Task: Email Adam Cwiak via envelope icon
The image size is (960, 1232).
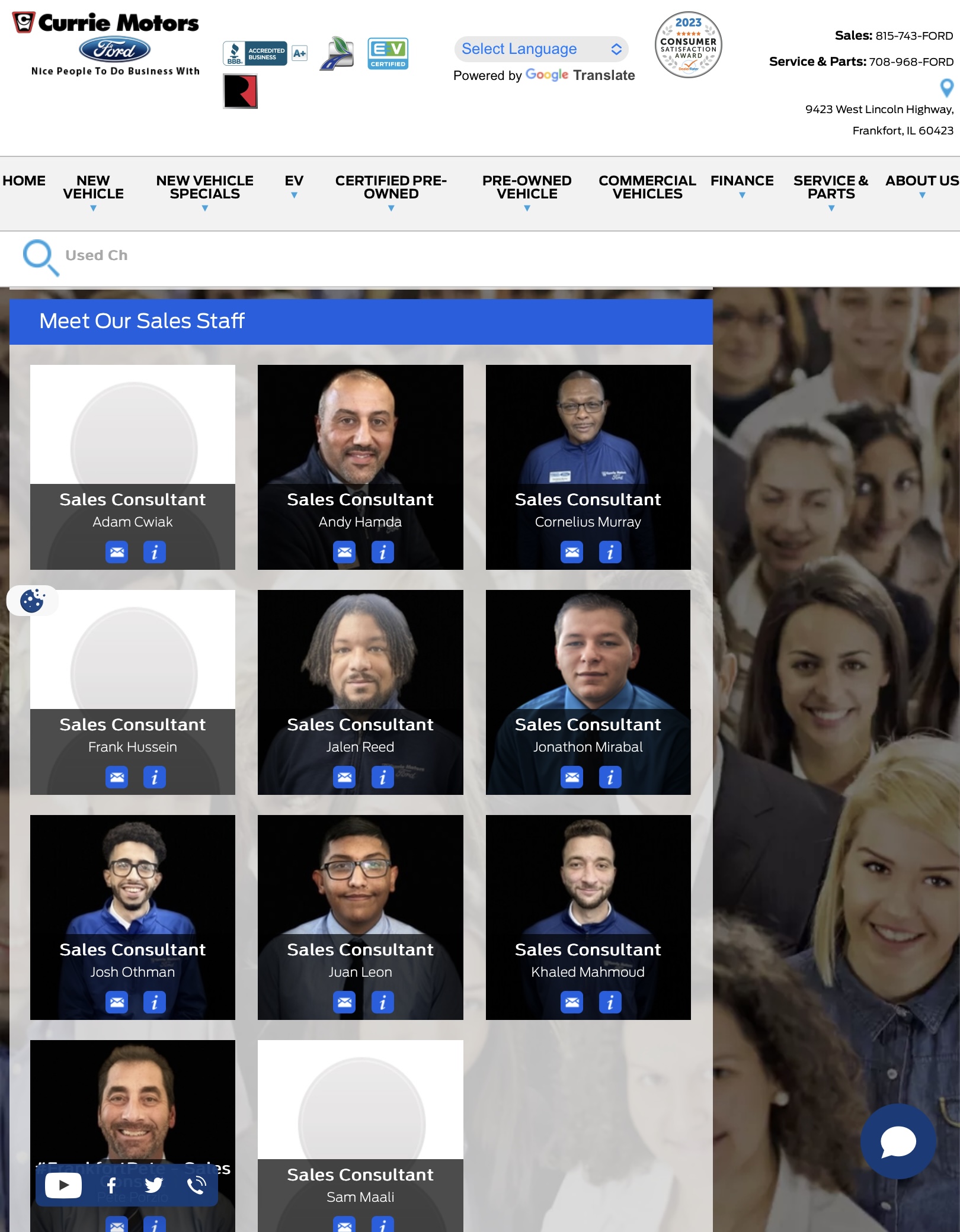Action: (x=117, y=552)
